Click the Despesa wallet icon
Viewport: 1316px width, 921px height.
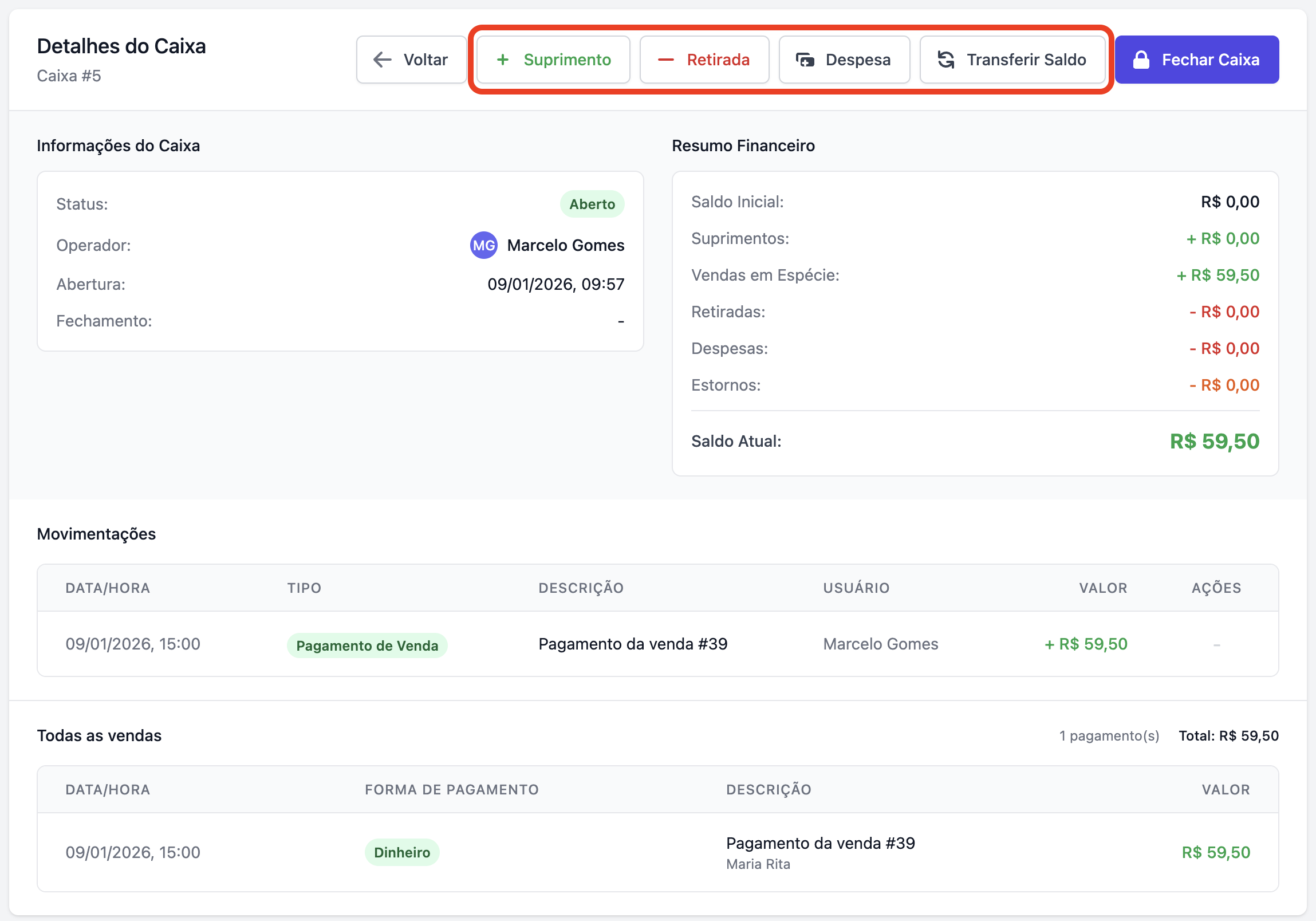pos(805,60)
